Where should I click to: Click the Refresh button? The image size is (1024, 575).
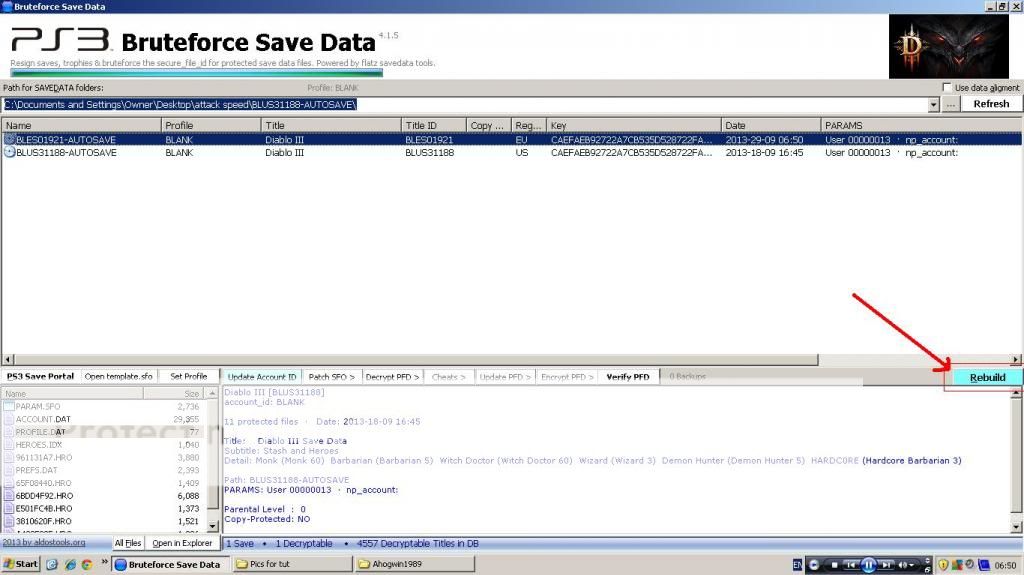[991, 104]
